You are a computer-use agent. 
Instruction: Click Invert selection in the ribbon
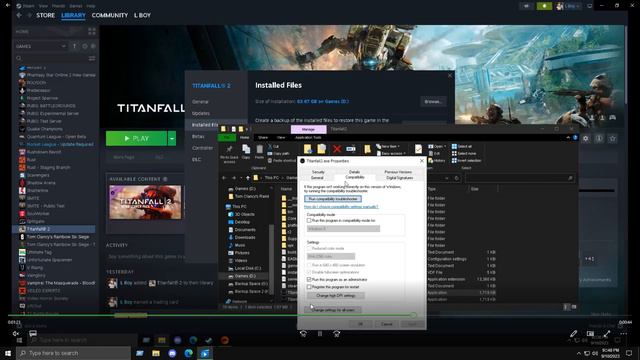[x=466, y=160]
